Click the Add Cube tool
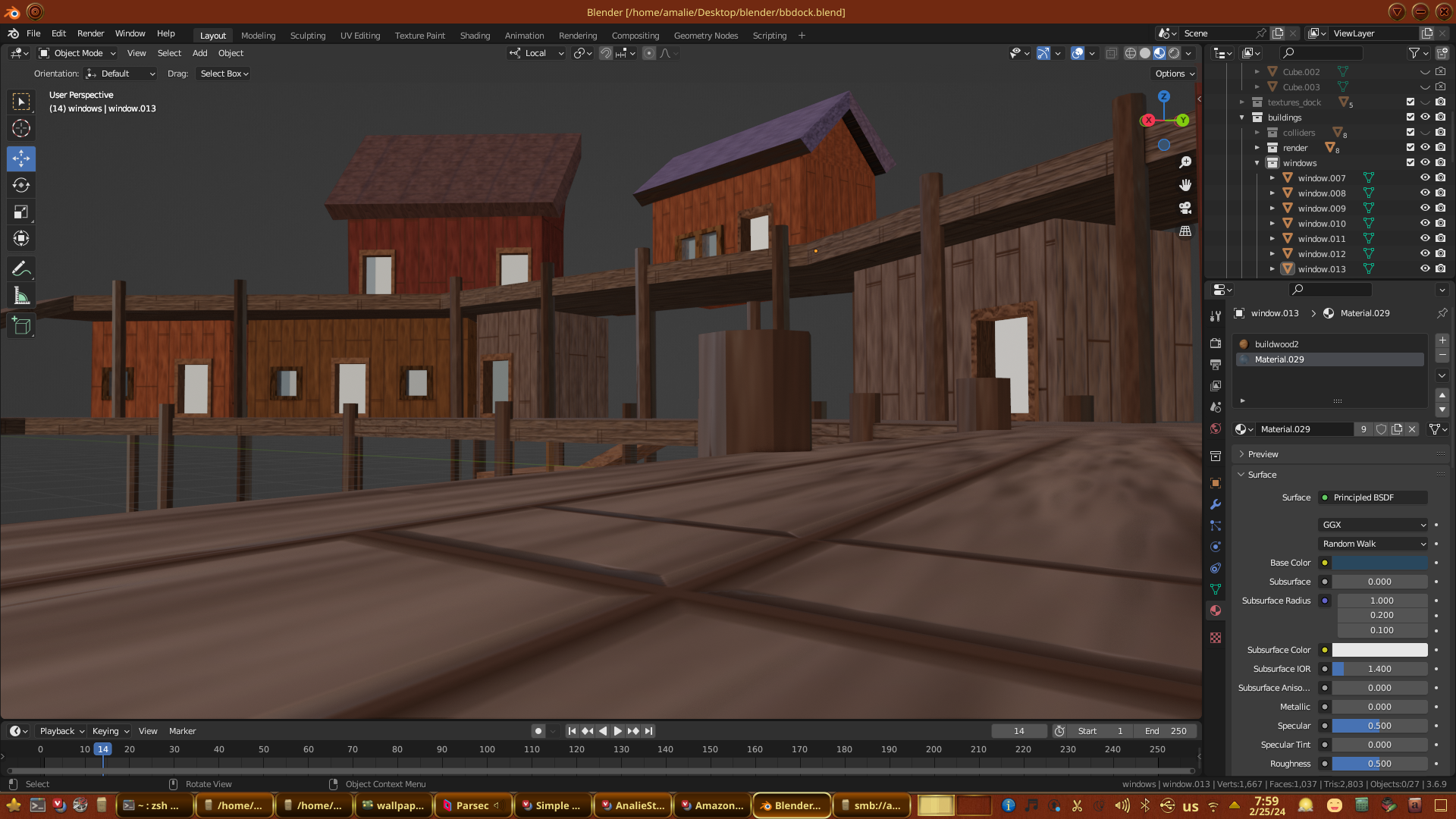 pos(21,327)
